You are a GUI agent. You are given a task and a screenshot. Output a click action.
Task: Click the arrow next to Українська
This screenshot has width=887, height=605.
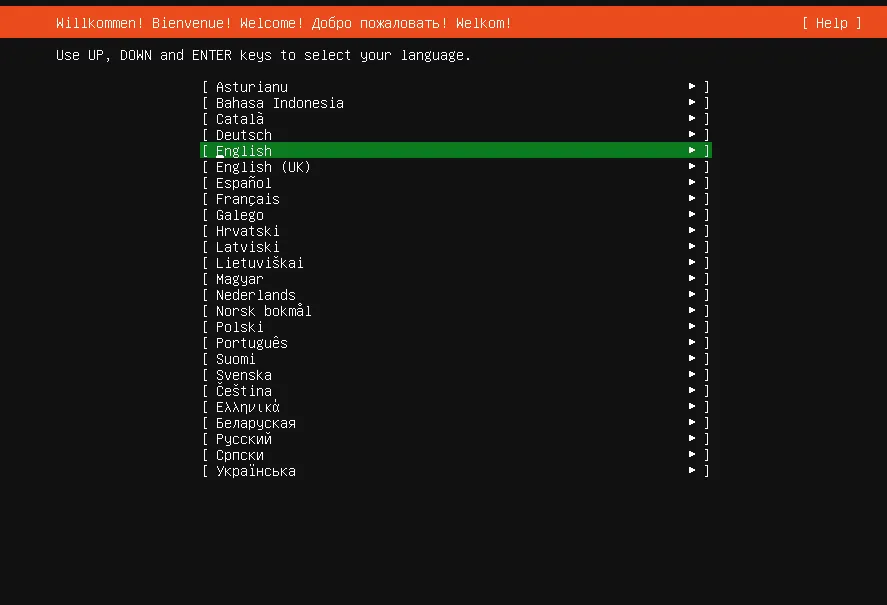[x=692, y=471]
